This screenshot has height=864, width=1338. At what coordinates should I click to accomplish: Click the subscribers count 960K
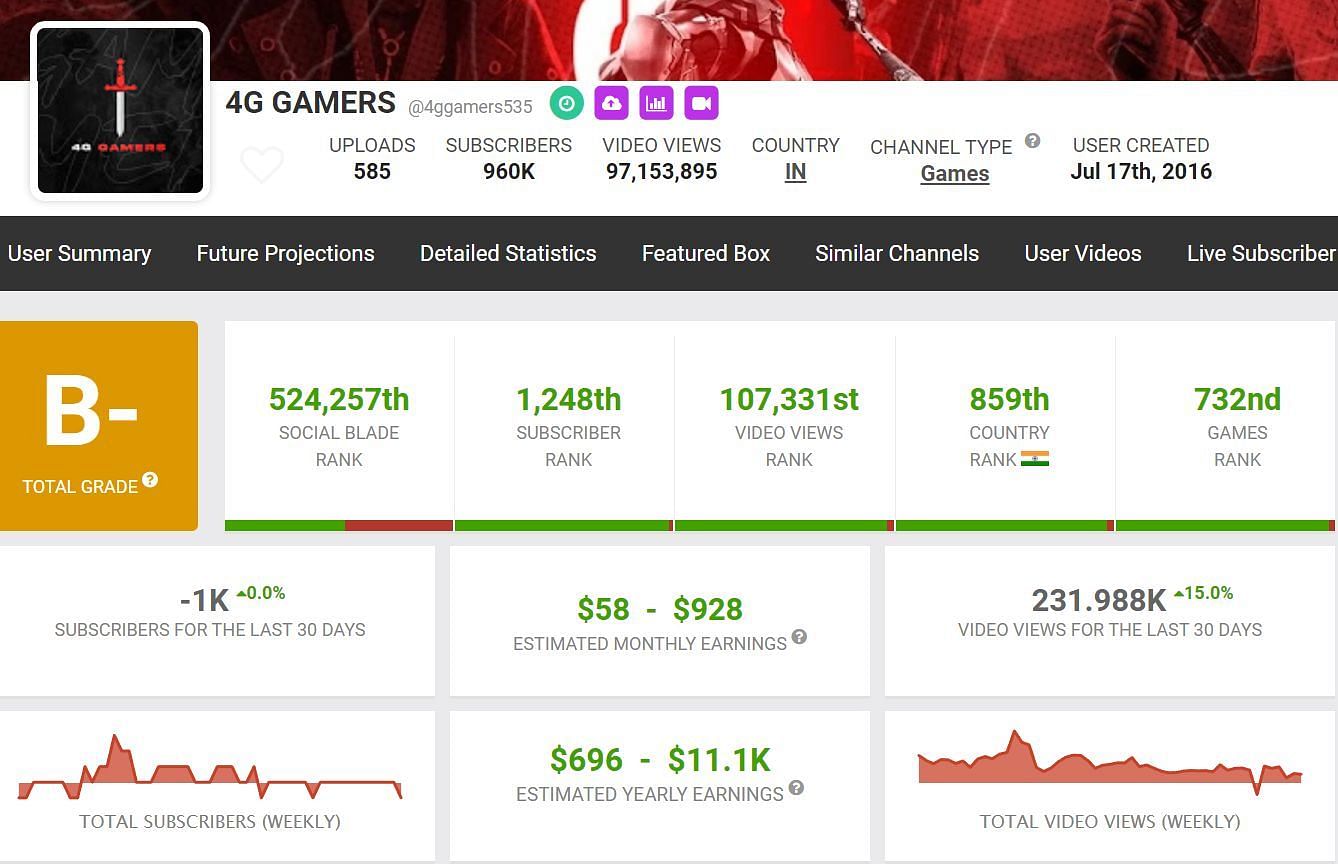[509, 171]
